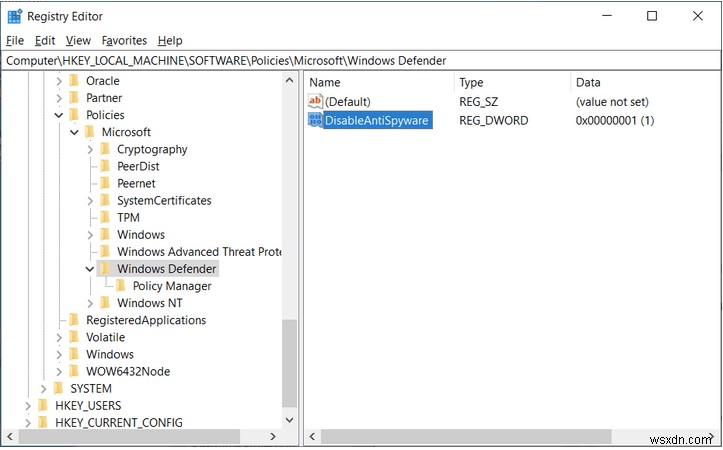Viewport: 723px width, 450px height.
Task: Click tree pane vertical scrollbar up arrow
Action: (289, 80)
